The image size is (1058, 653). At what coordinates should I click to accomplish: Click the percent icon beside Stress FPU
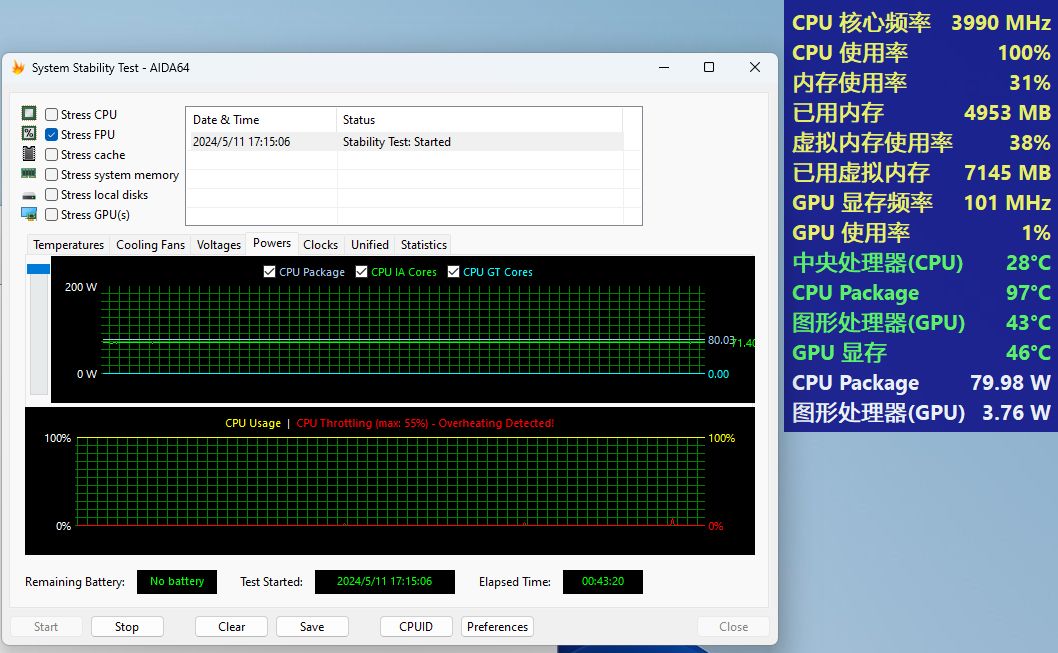(29, 134)
